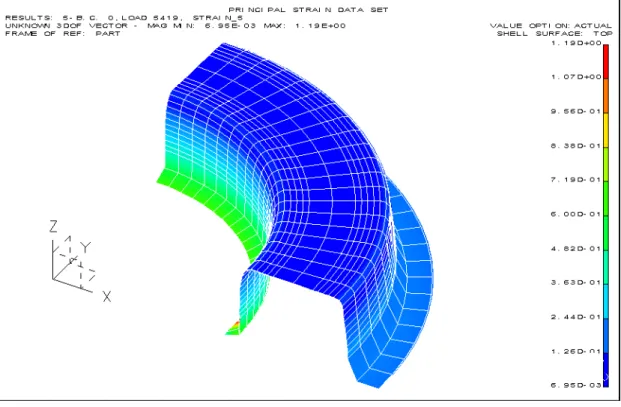
Task: Click legend value 2.44D-01
Action: [576, 317]
